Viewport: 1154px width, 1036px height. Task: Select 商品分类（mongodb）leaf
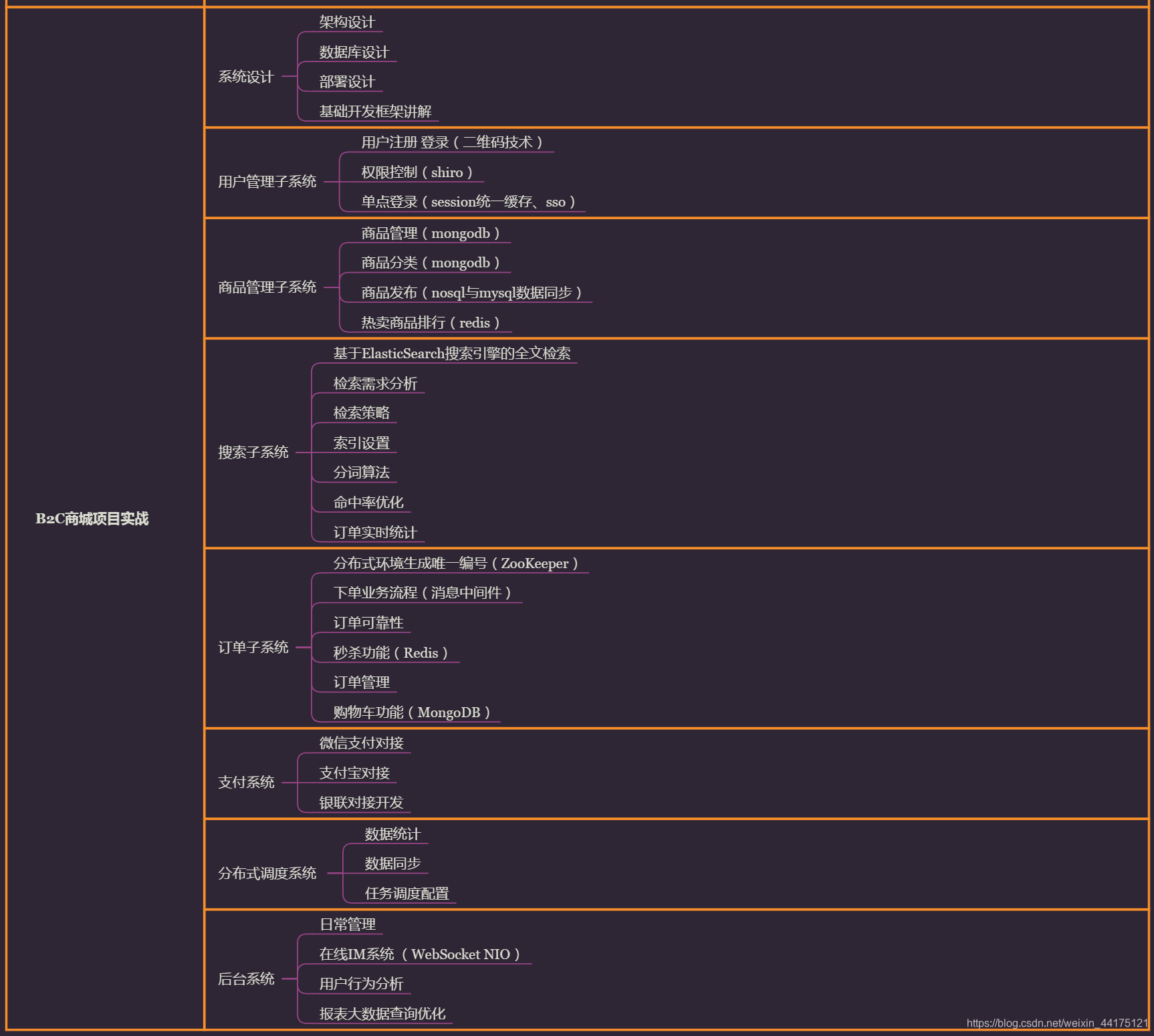tap(432, 263)
